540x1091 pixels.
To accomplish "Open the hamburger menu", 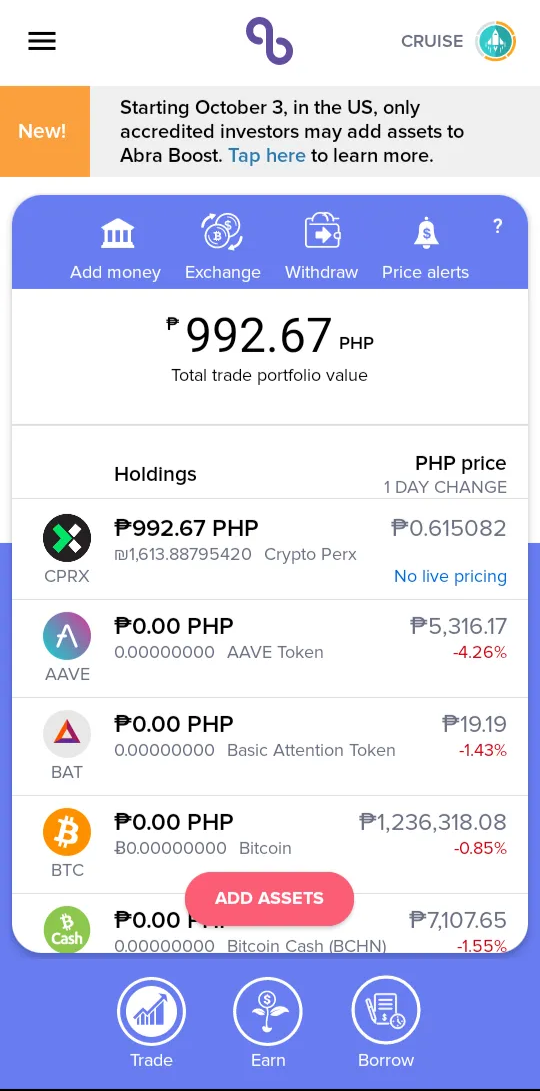I will click(x=42, y=41).
